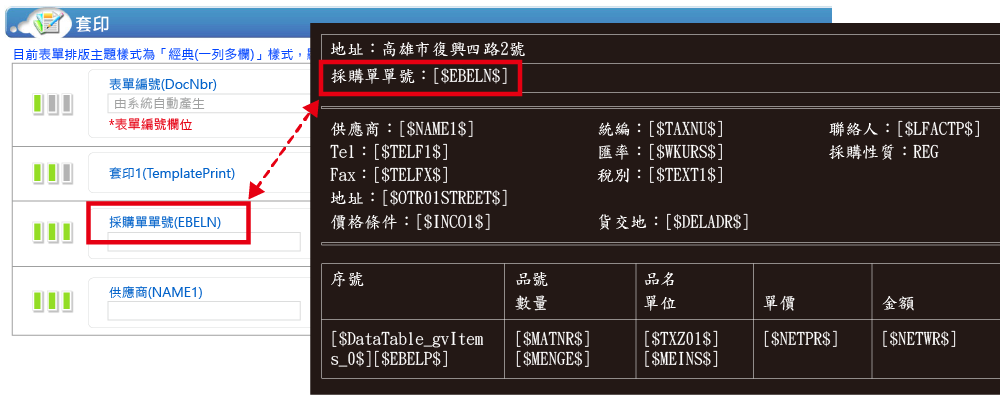Click the [$TAXNU$] 統編 placeholder
This screenshot has width=1000, height=400.
pyautogui.click(x=686, y=129)
